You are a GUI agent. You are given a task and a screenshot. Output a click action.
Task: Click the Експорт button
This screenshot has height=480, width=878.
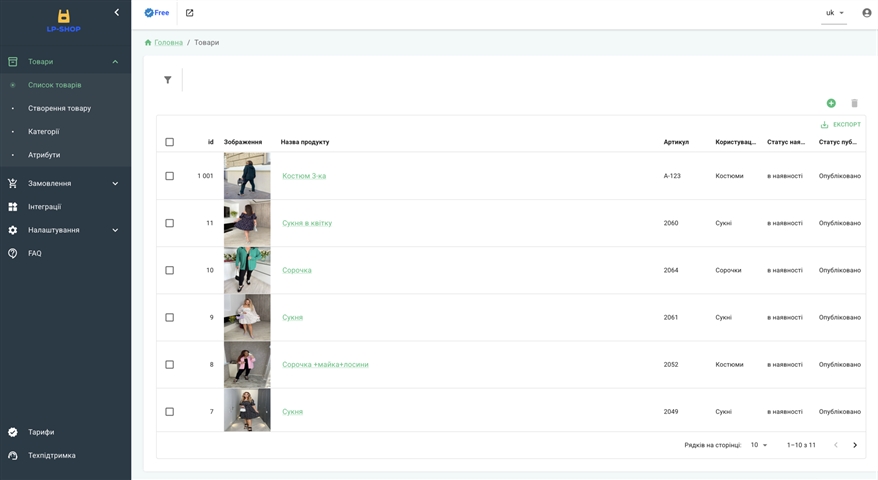point(840,125)
